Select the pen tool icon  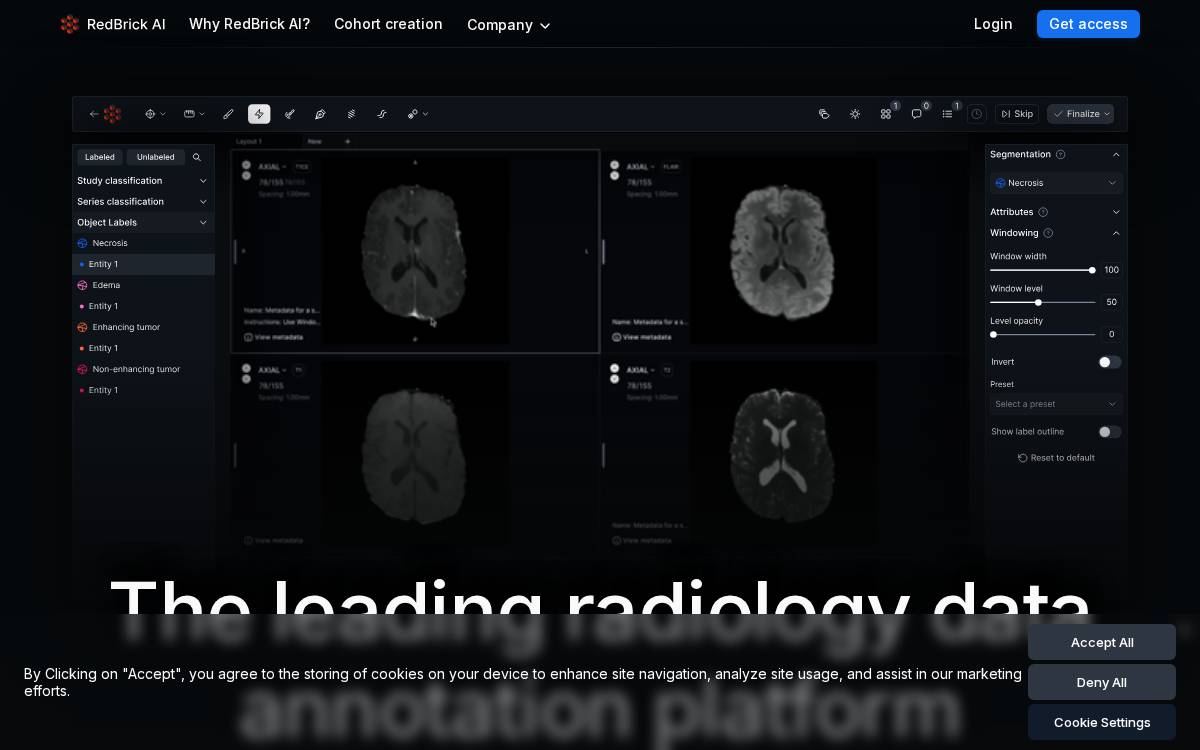pos(320,114)
